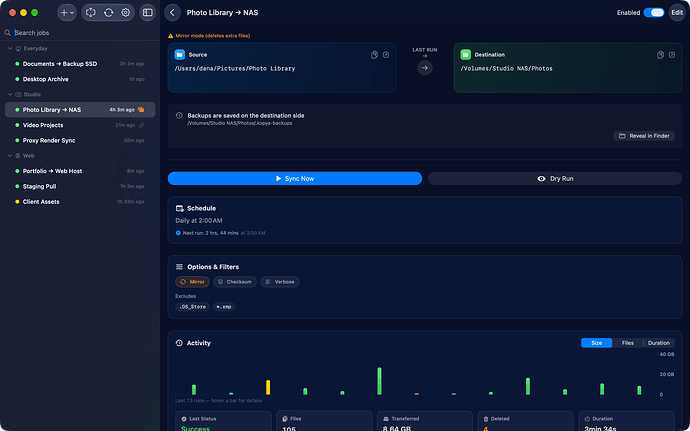Select the Desktop Archive job
This screenshot has height=431, width=690.
click(x=80, y=79)
